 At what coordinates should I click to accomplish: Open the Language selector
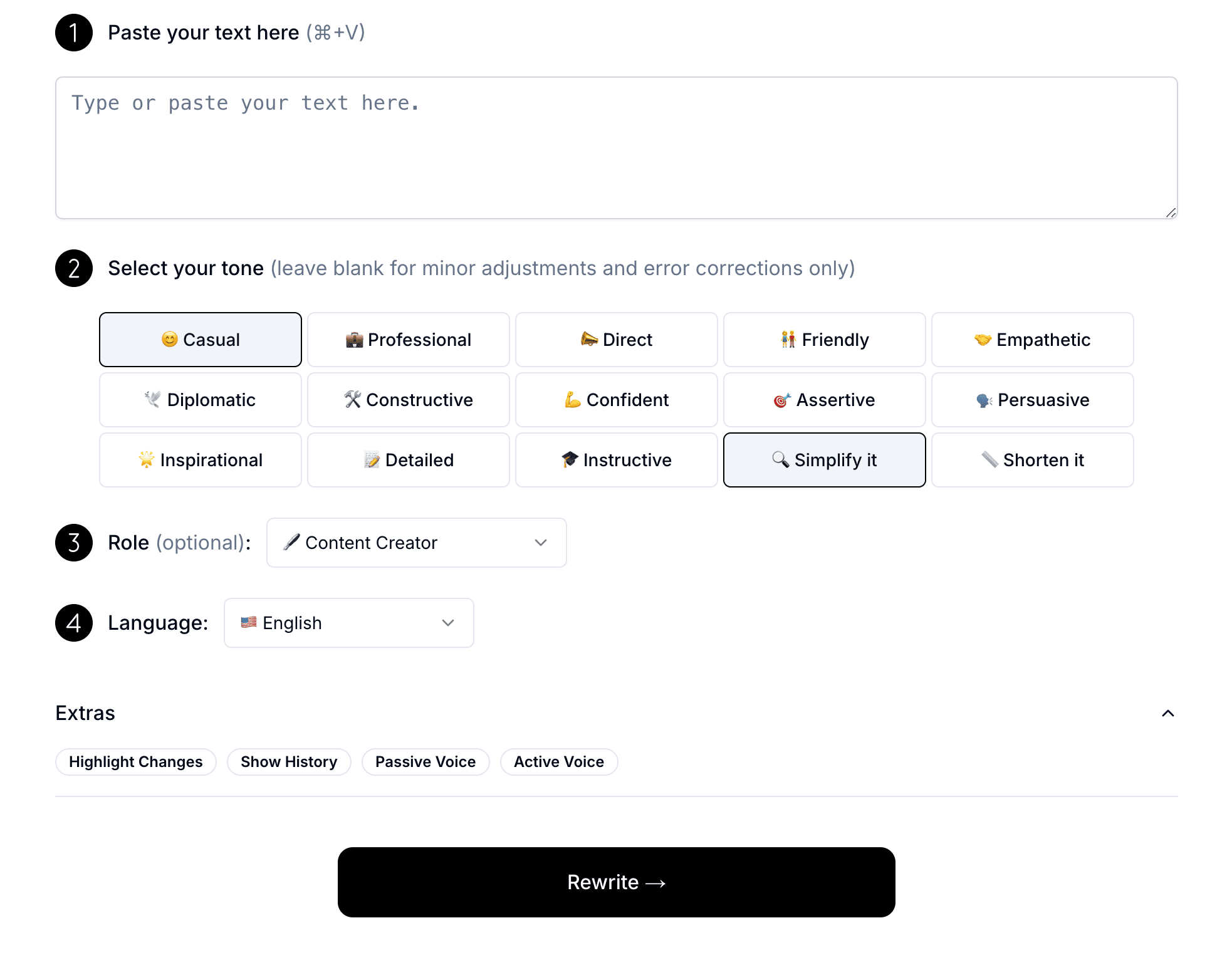point(348,622)
